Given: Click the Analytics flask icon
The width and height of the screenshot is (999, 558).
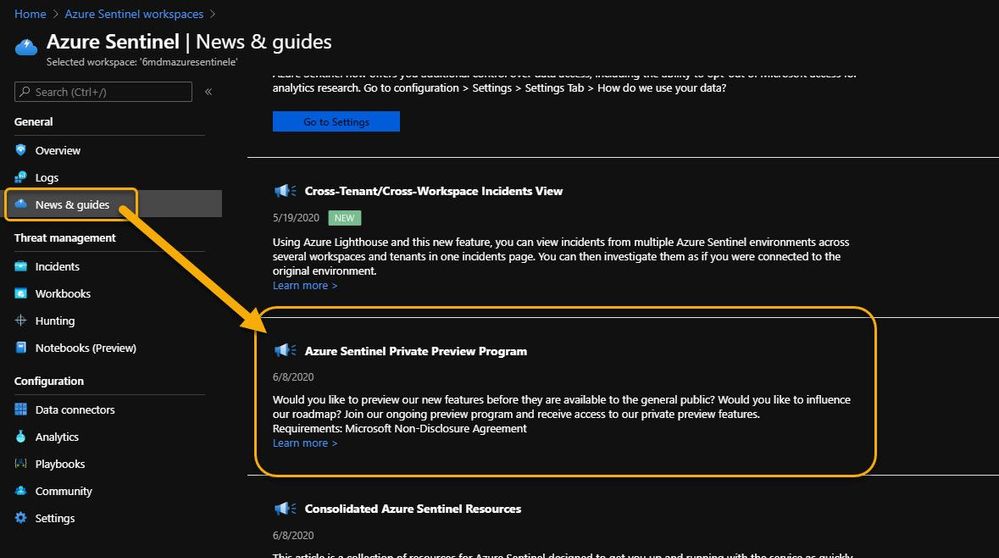Looking at the screenshot, I should click(21, 436).
